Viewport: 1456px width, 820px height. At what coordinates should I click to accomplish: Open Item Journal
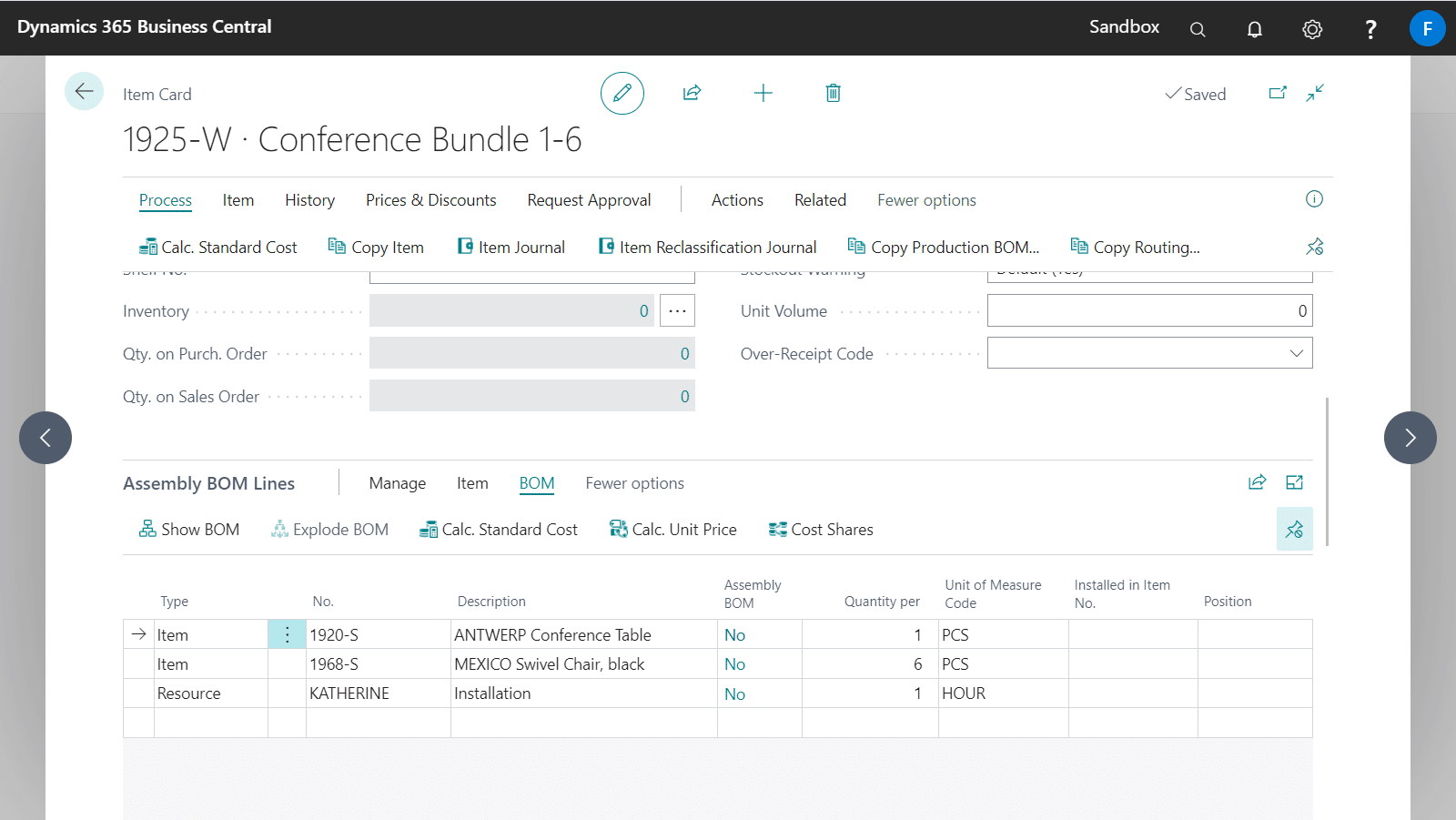pos(511,248)
